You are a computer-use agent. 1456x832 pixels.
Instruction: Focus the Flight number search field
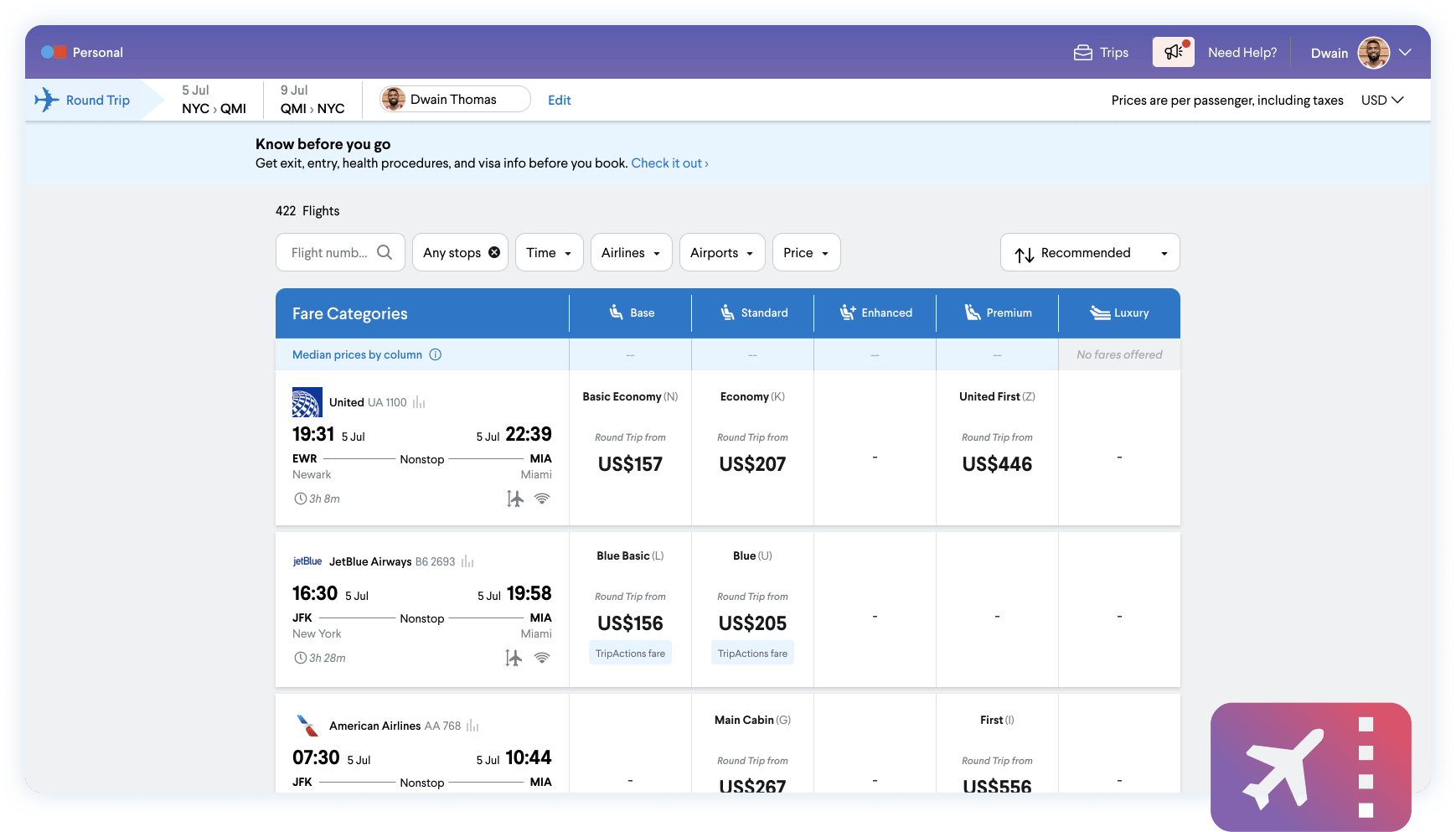click(340, 252)
